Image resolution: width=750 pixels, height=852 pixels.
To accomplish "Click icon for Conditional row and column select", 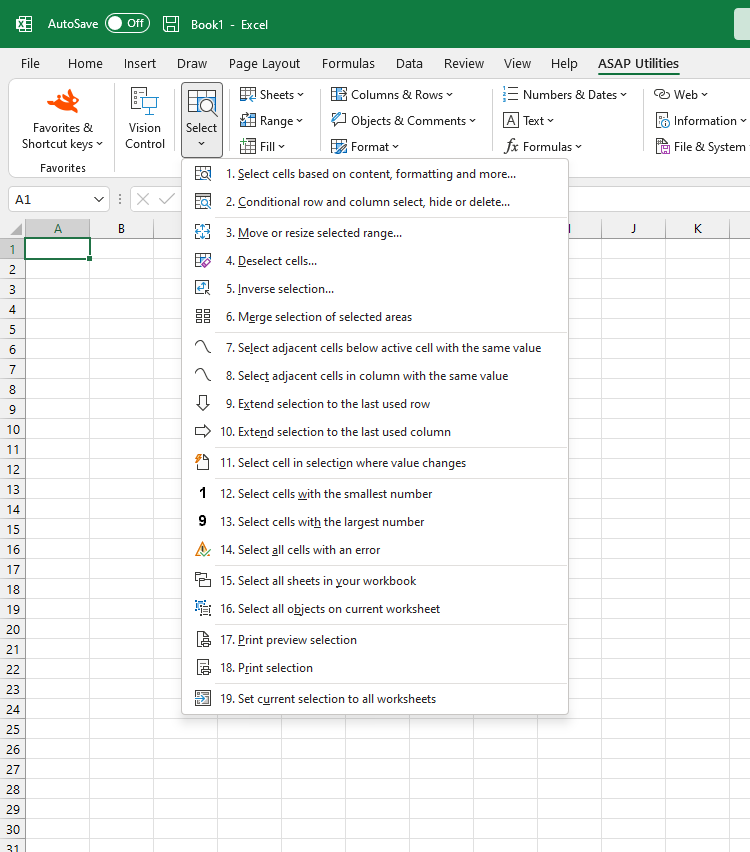I will [203, 202].
